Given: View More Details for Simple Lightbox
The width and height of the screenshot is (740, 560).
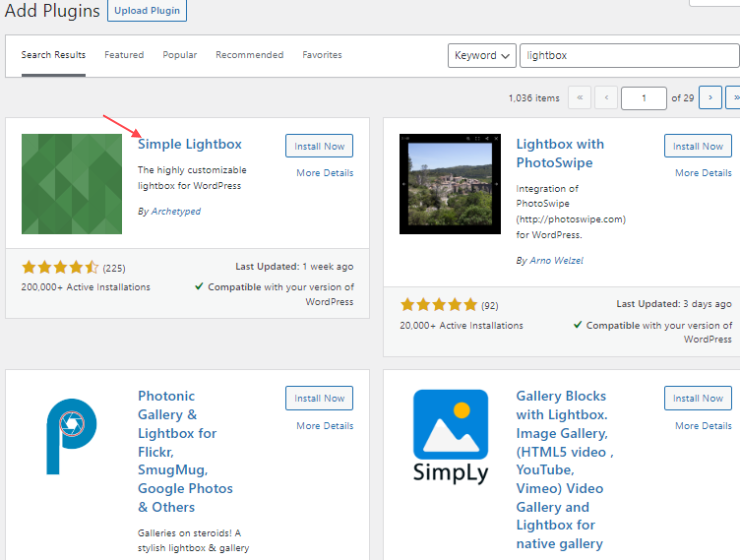Looking at the screenshot, I should click(325, 173).
